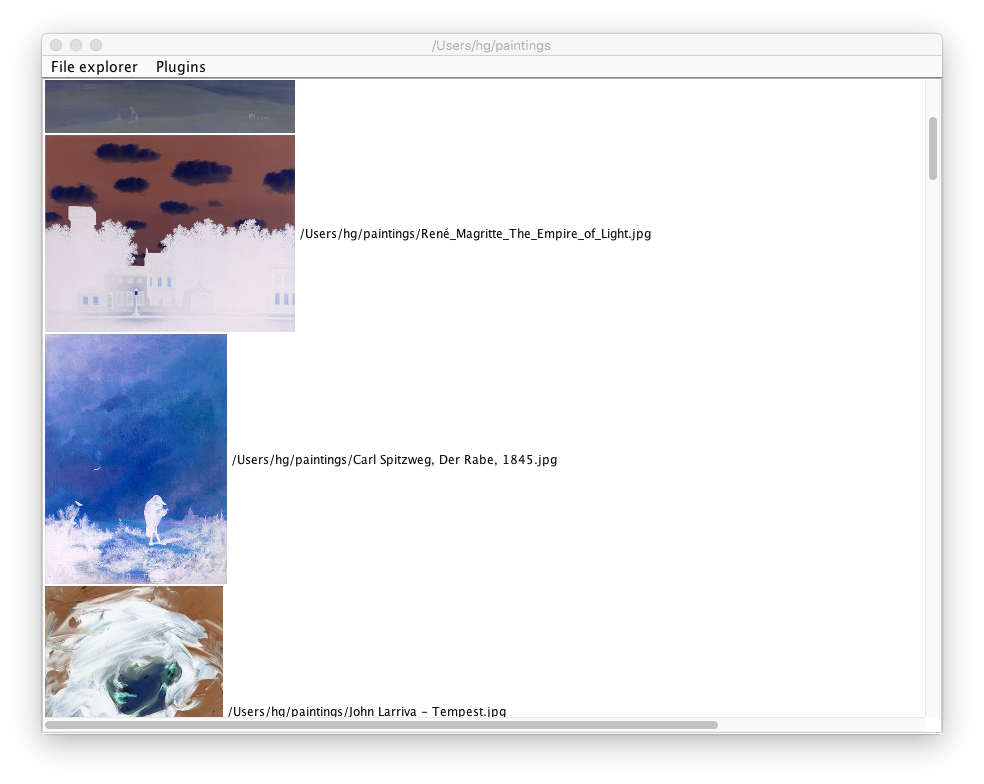Click the René_Magritte_The_Empire_of_Light.jpg file path
The image size is (984, 784).
coord(476,234)
